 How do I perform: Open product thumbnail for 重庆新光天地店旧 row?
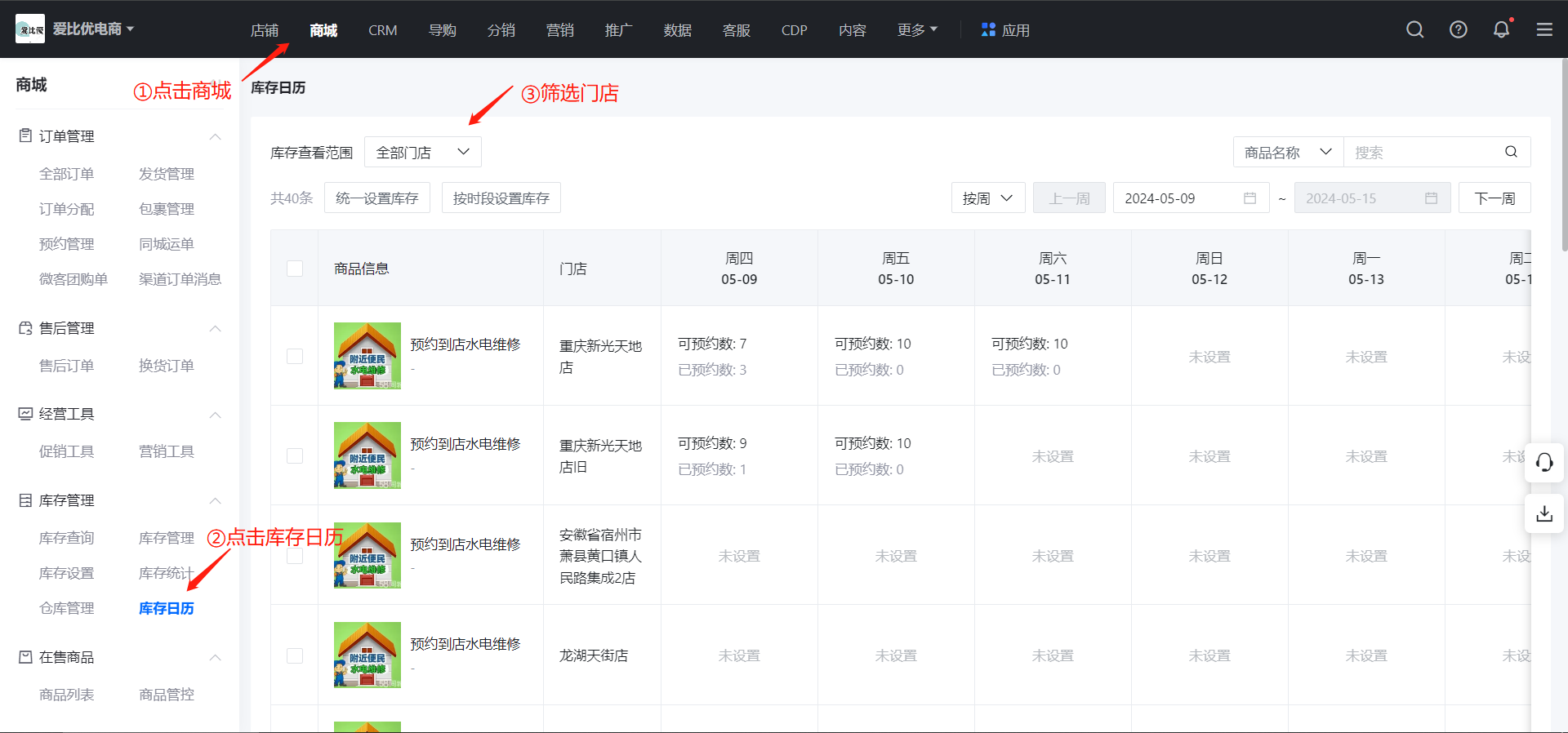click(x=367, y=455)
